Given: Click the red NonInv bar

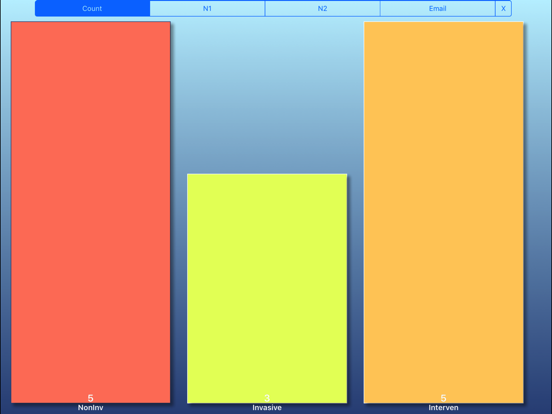Looking at the screenshot, I should [x=91, y=212].
